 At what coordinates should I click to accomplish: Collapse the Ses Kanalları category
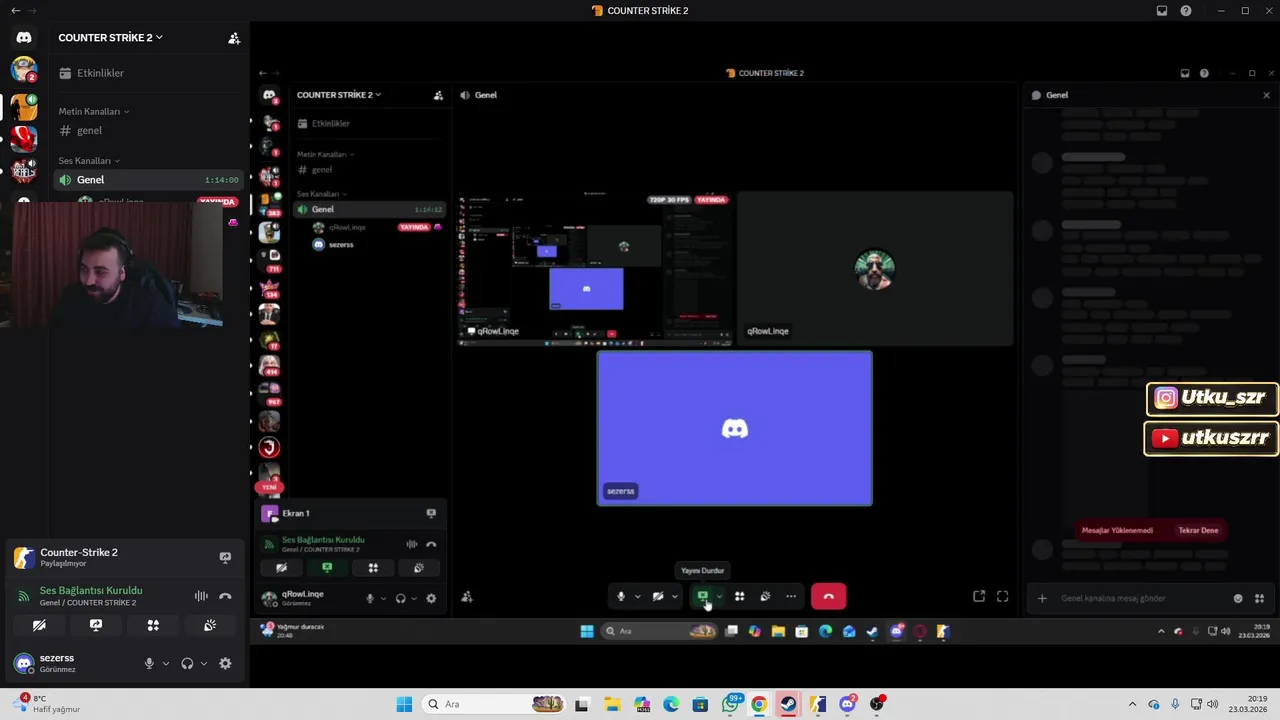pos(89,160)
